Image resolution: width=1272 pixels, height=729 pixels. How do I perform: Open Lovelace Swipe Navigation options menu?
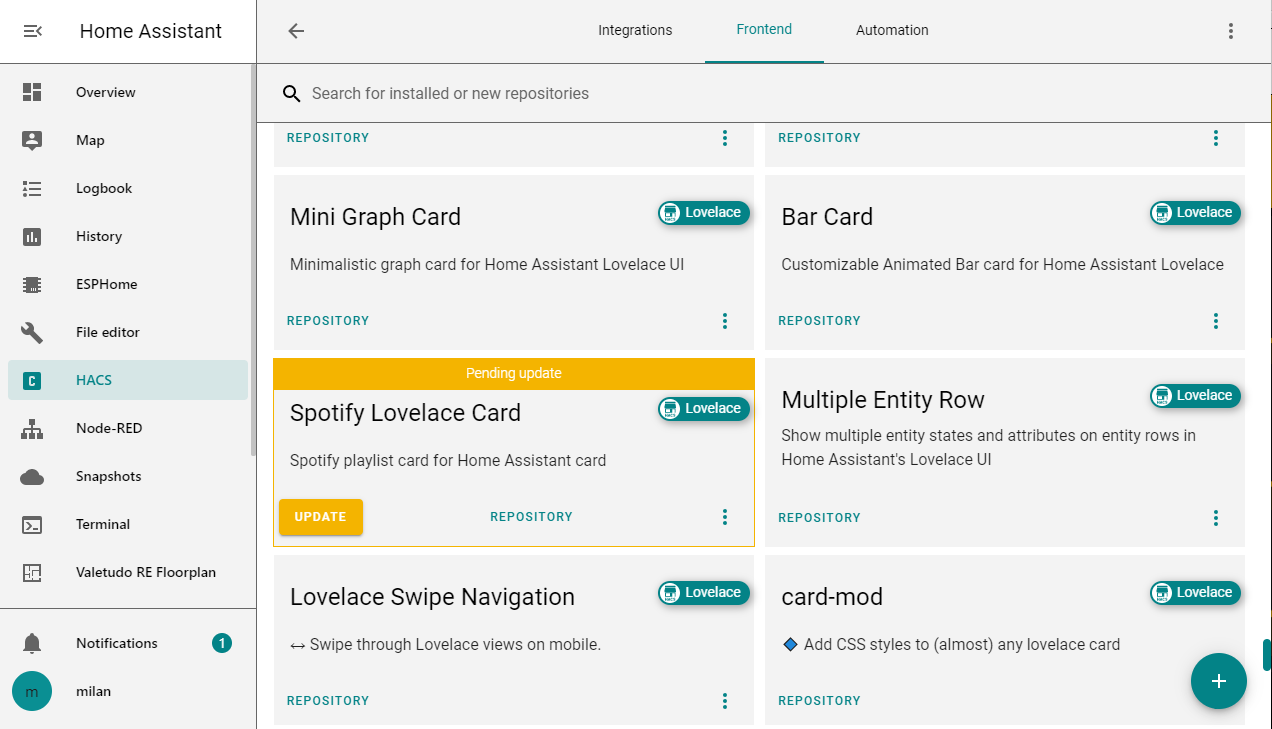tap(725, 701)
